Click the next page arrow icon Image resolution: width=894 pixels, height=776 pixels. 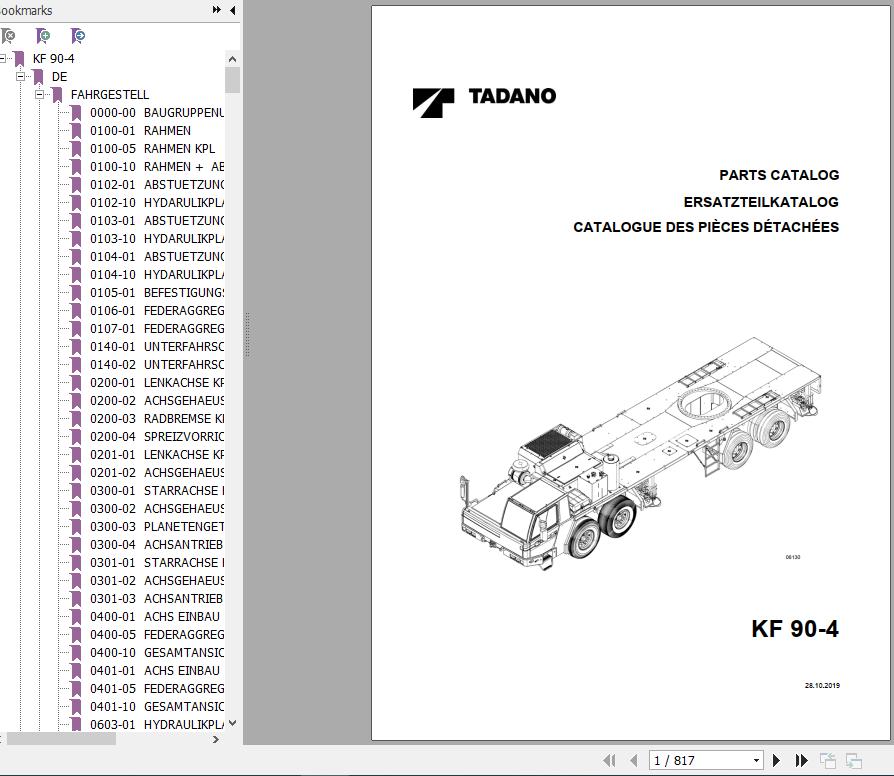click(776, 760)
